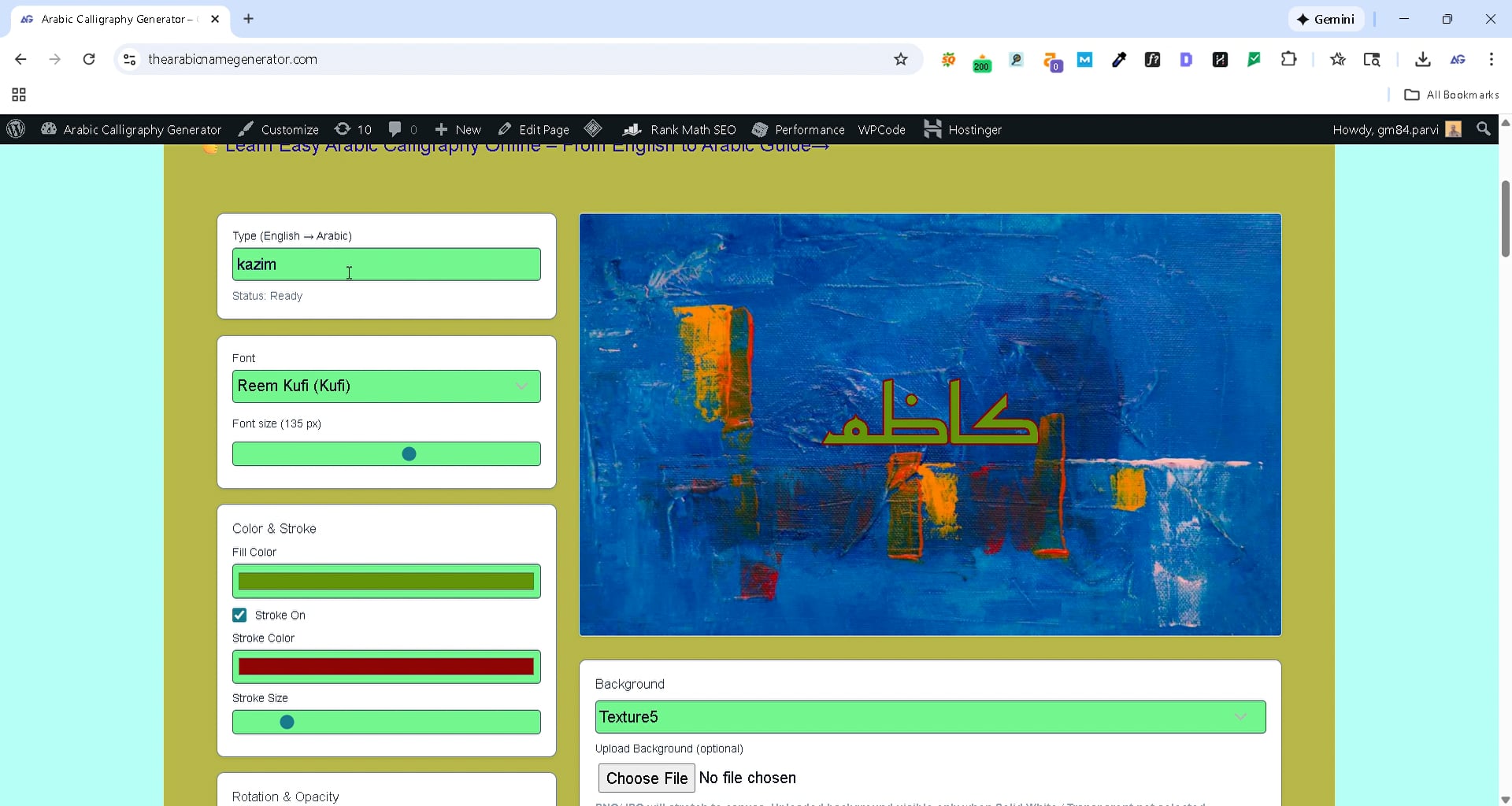Click the Arabic Calligraphy Generator site name

(132, 129)
